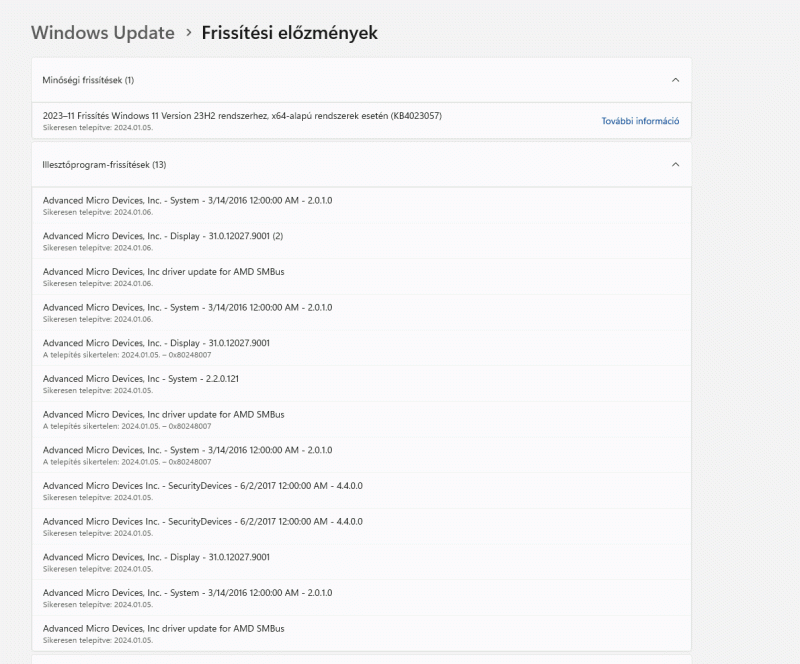This screenshot has width=800, height=664.
Task: Select successful System 2.0.1.0 from 2024.01.05
Action: (187, 593)
